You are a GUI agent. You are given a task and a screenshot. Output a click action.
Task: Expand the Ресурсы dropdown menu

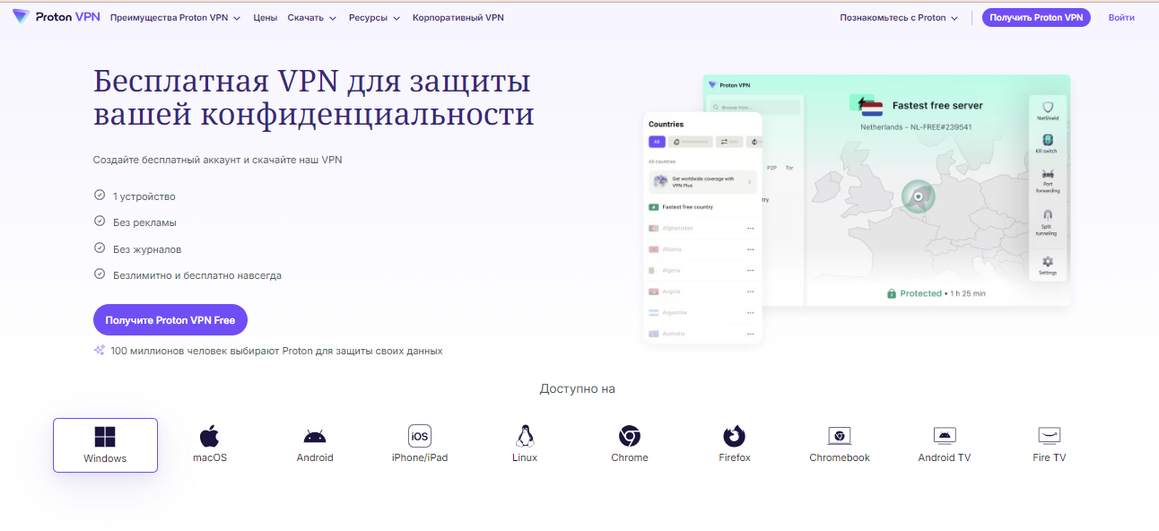375,18
